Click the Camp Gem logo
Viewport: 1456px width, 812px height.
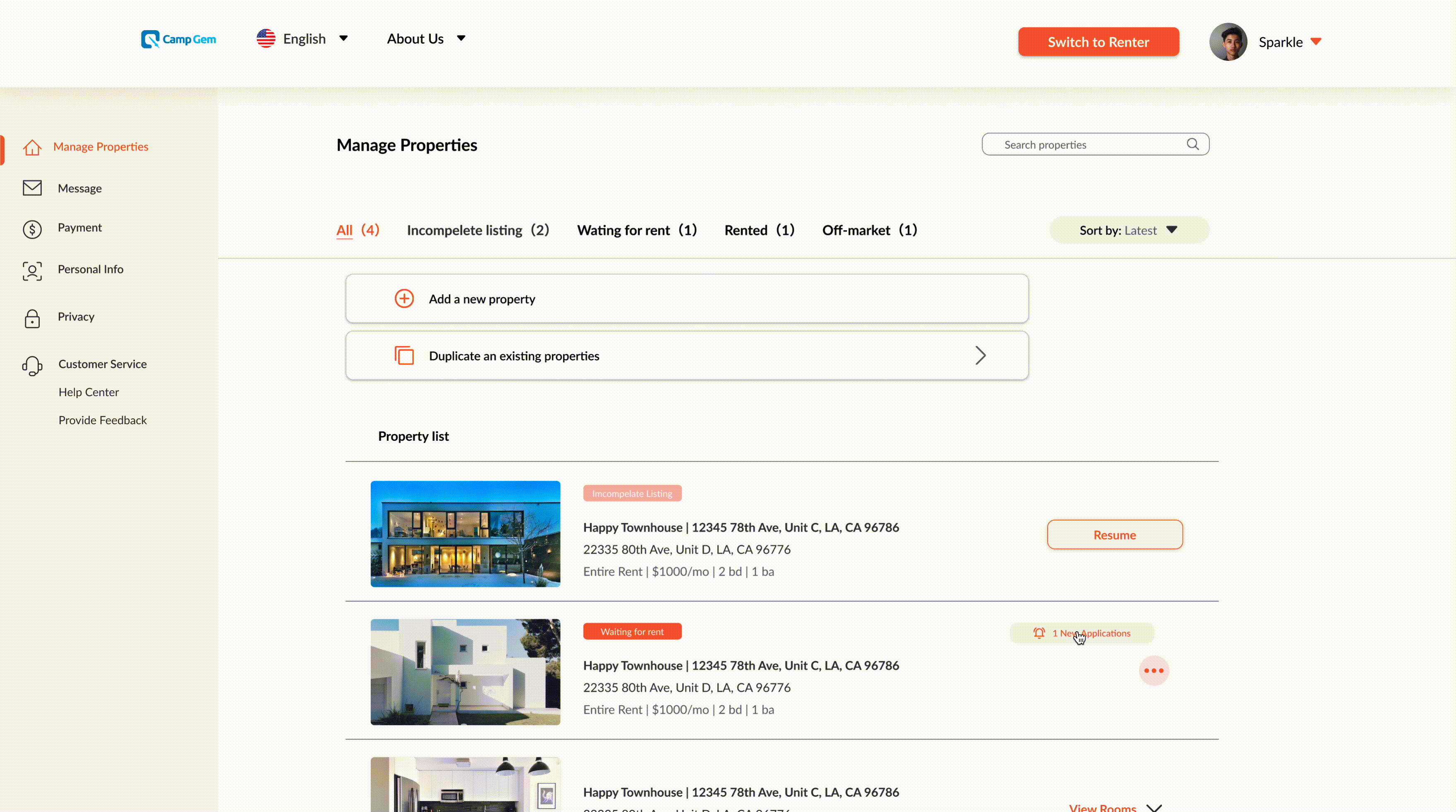click(178, 39)
